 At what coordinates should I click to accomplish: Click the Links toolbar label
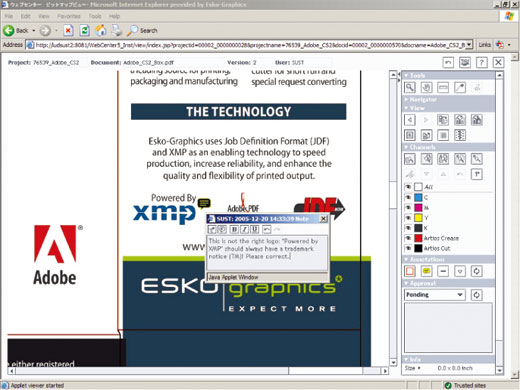pyautogui.click(x=484, y=44)
